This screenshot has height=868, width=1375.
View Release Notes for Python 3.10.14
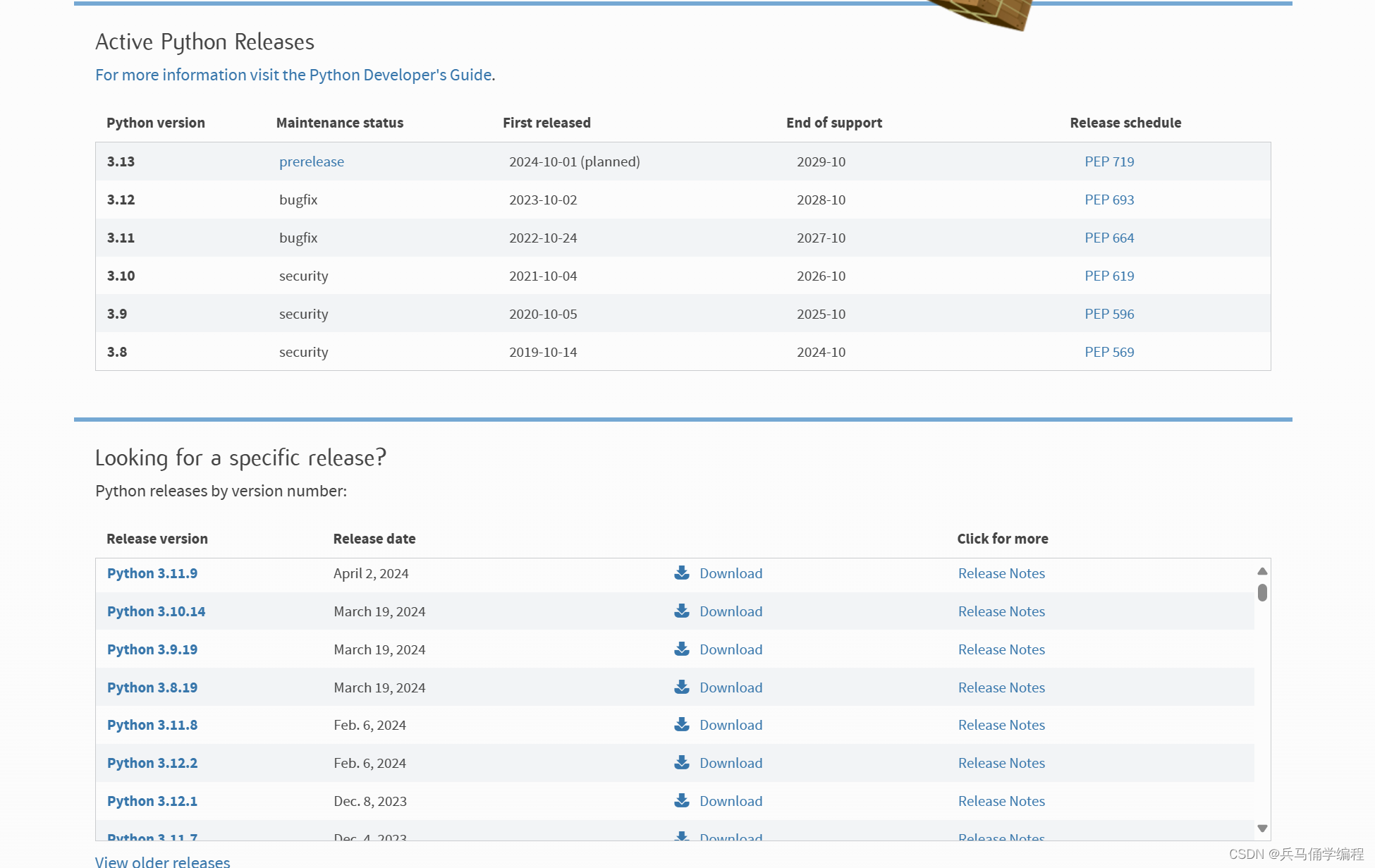point(1001,611)
